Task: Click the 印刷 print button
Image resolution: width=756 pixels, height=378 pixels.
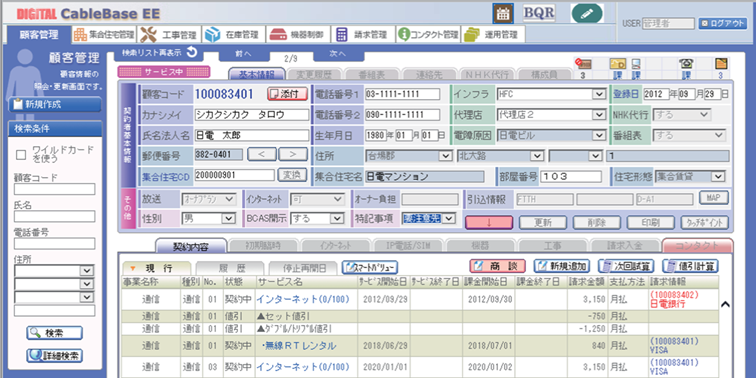Action: (651, 222)
